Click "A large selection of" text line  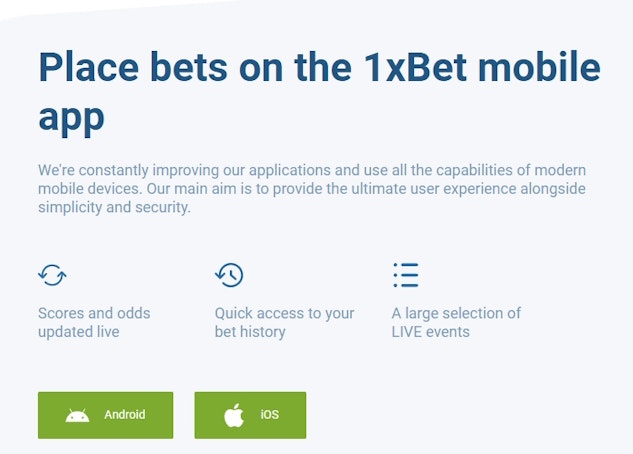(456, 314)
